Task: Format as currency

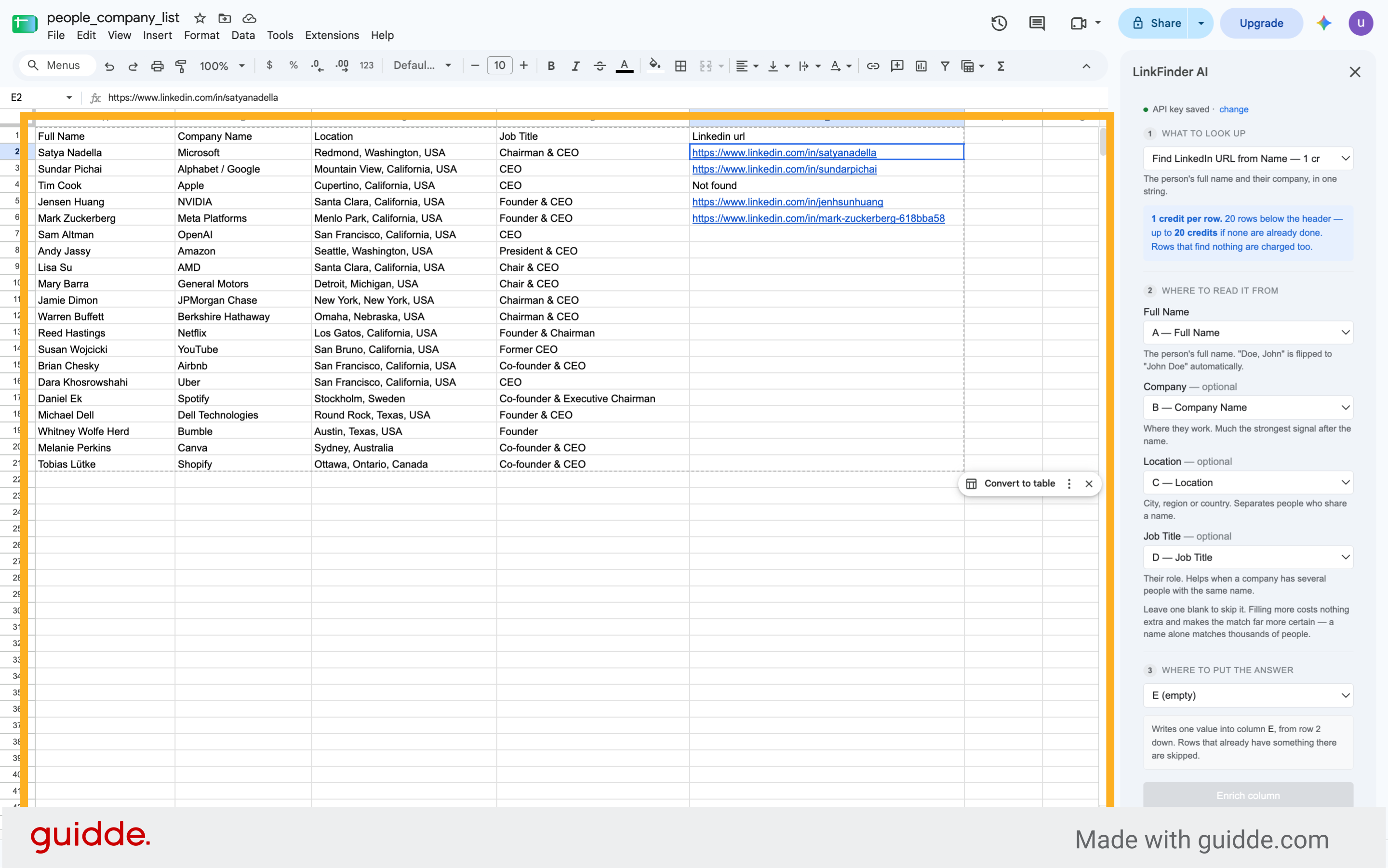Action: 269,66
